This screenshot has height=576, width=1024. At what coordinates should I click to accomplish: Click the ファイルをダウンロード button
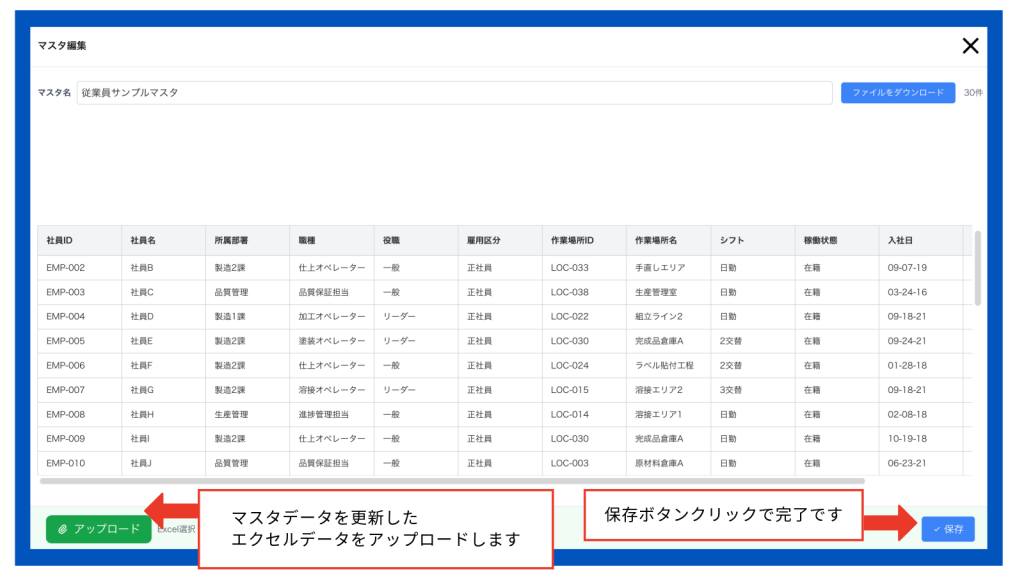pos(897,92)
